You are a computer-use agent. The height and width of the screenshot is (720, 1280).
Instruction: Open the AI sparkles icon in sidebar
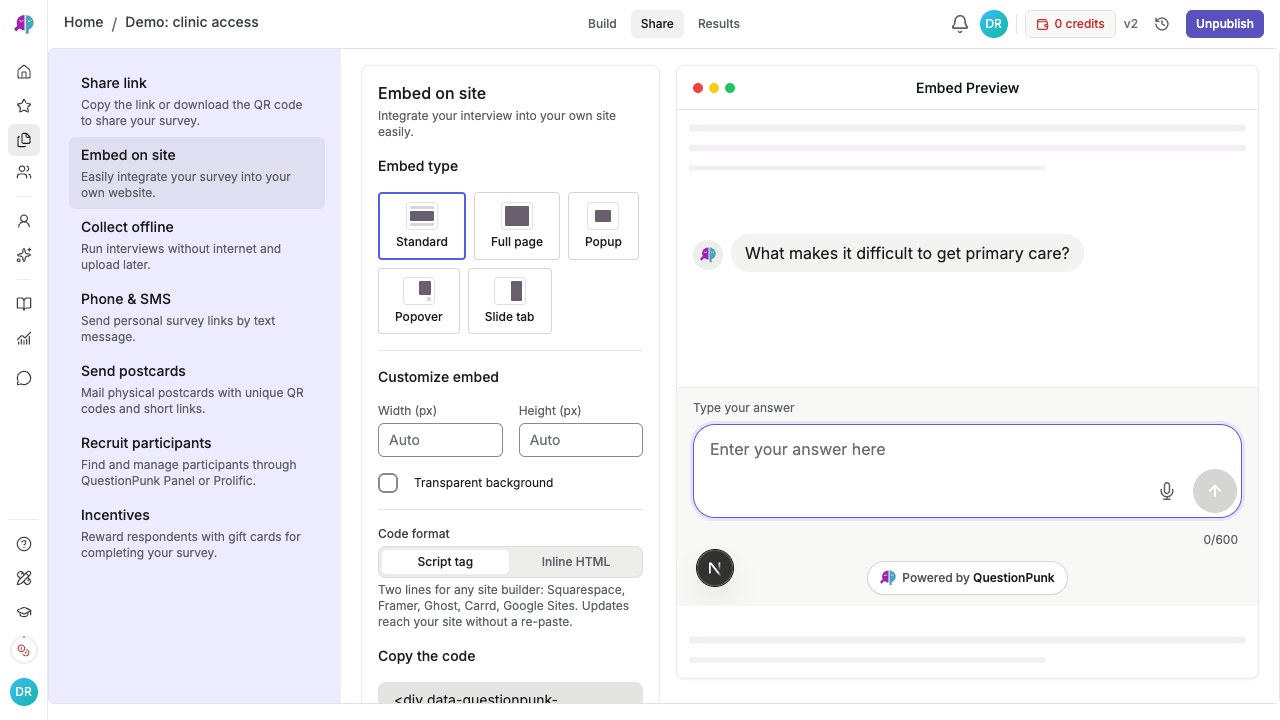pos(24,255)
